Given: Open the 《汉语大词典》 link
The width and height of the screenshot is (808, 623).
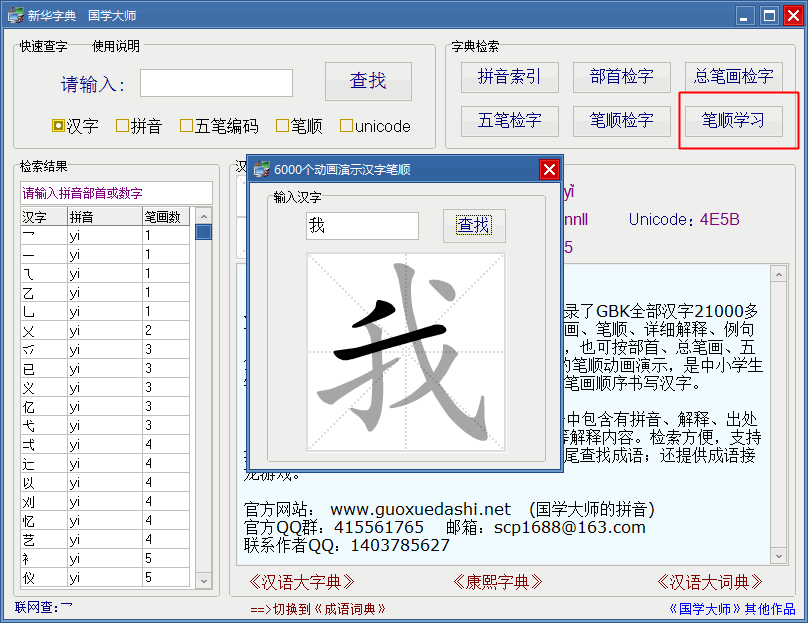Looking at the screenshot, I should pyautogui.click(x=710, y=582).
